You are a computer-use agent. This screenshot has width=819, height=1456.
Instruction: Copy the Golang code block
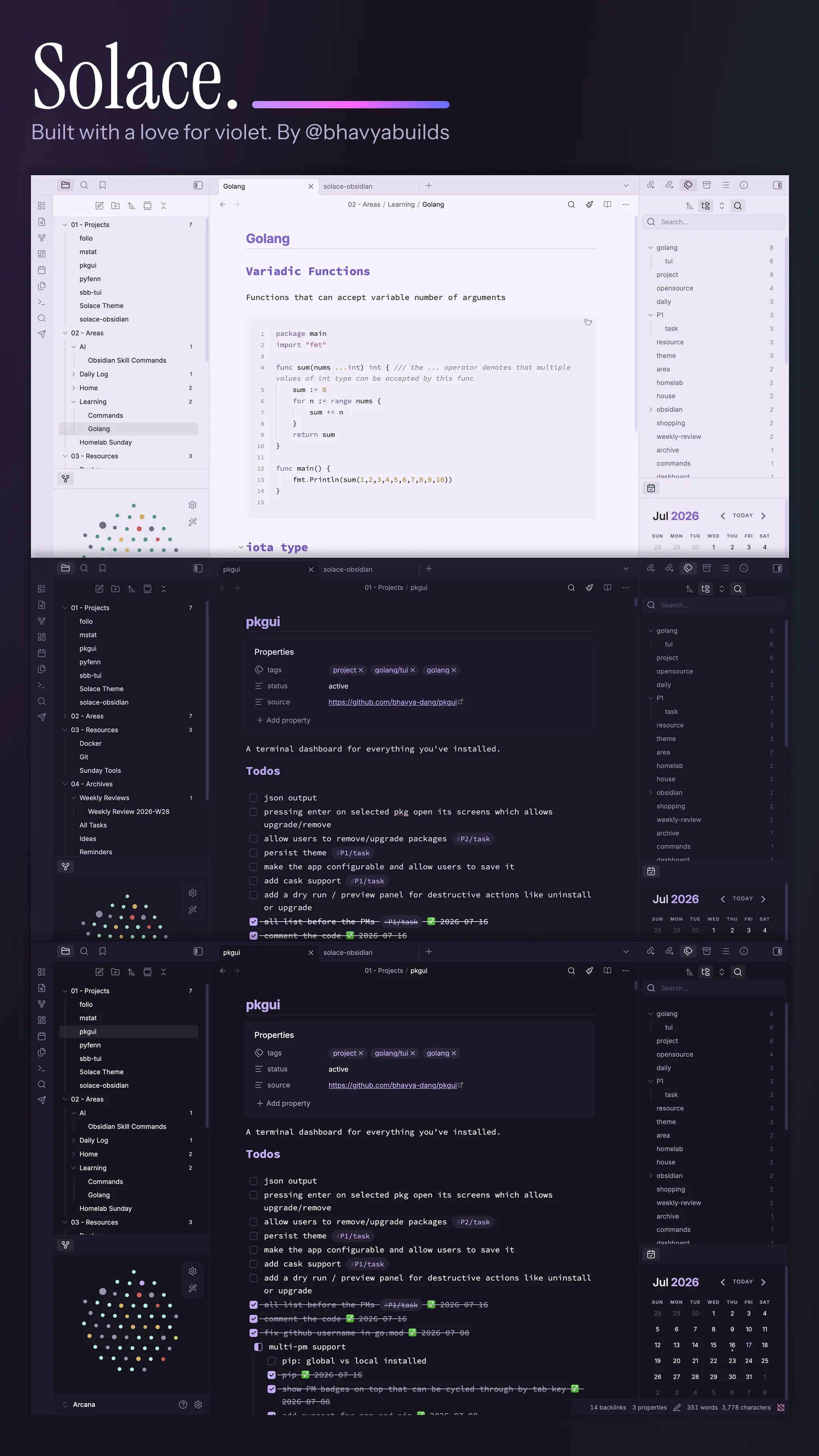(588, 322)
